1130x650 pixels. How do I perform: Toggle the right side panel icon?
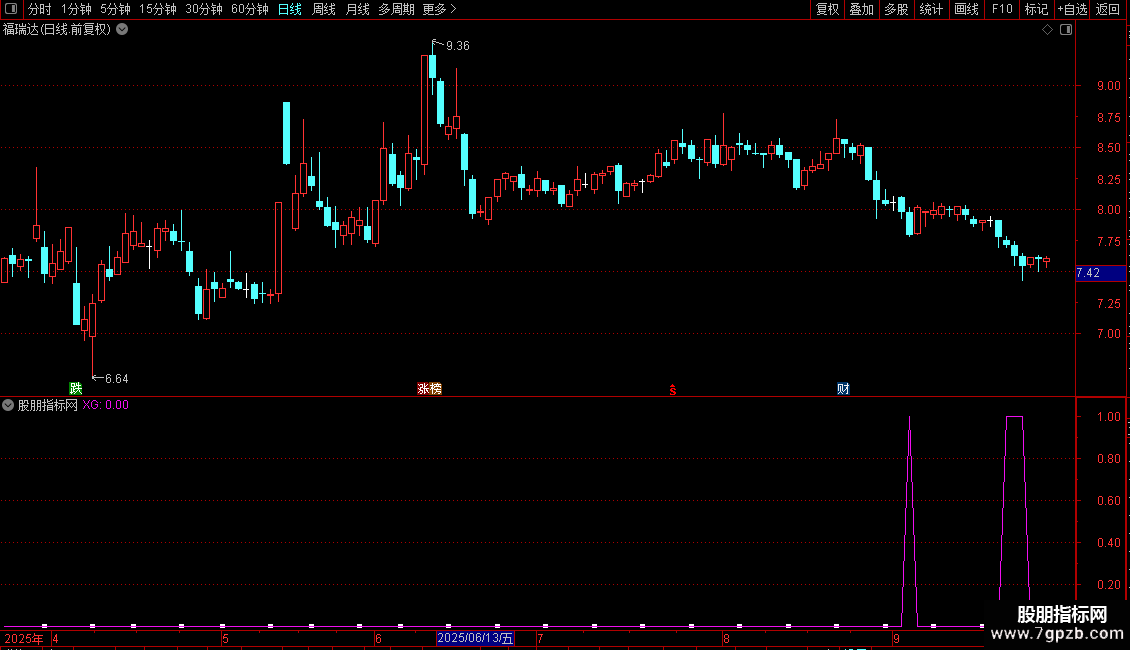click(x=1066, y=30)
